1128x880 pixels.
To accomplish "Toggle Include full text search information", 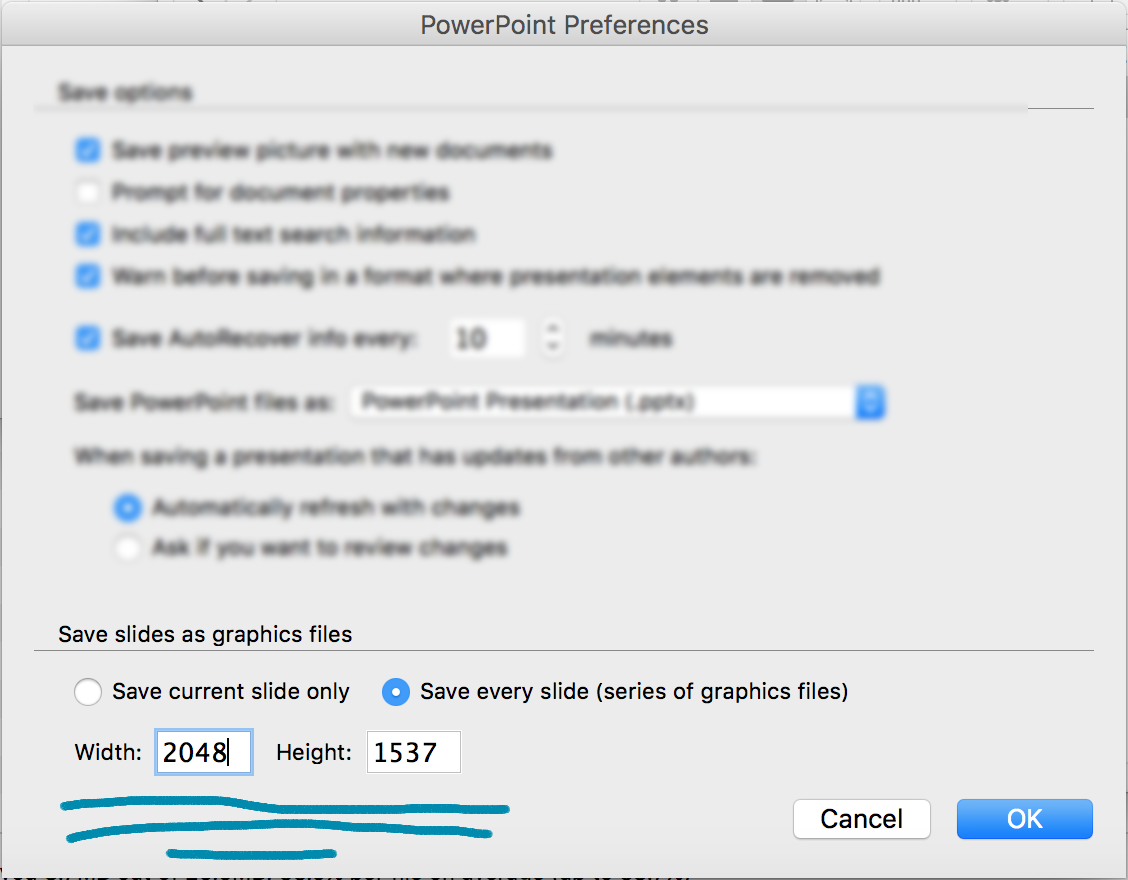I will point(88,235).
